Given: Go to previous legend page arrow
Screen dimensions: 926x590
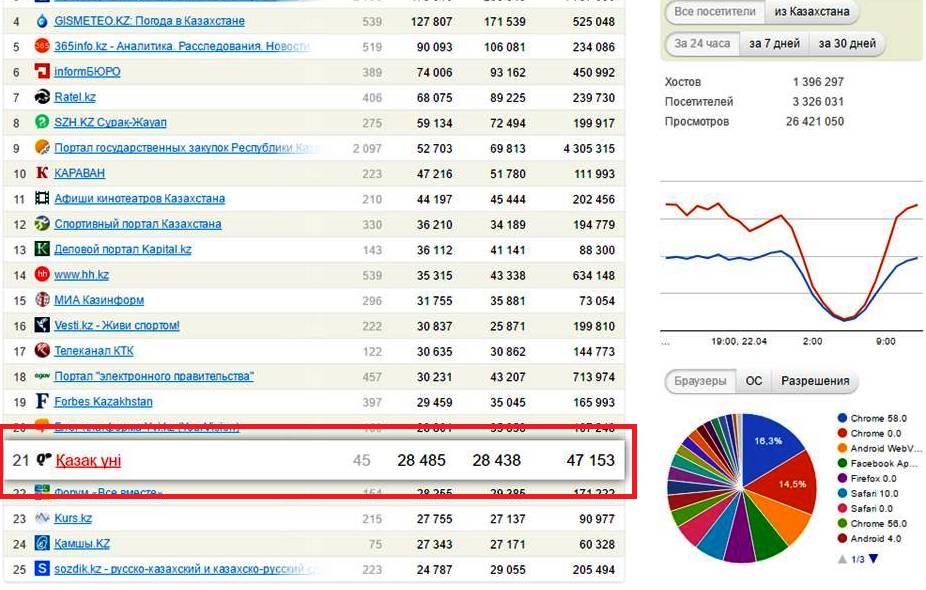Looking at the screenshot, I should [842, 559].
